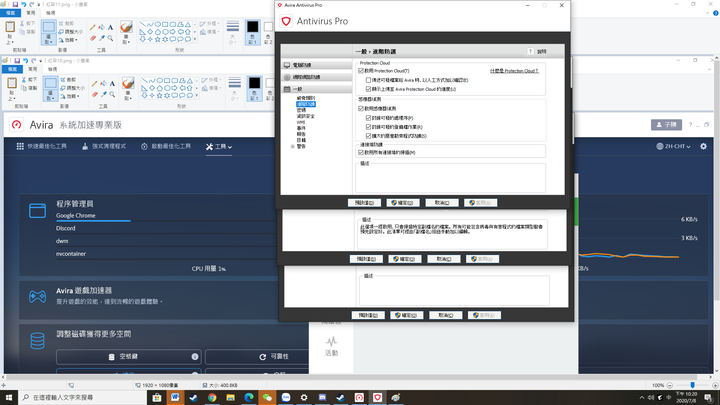The width and height of the screenshot is (720, 405).
Task: Select the Eraser tool in 紅傘11.png Paint ribbon
Action: 93,38
